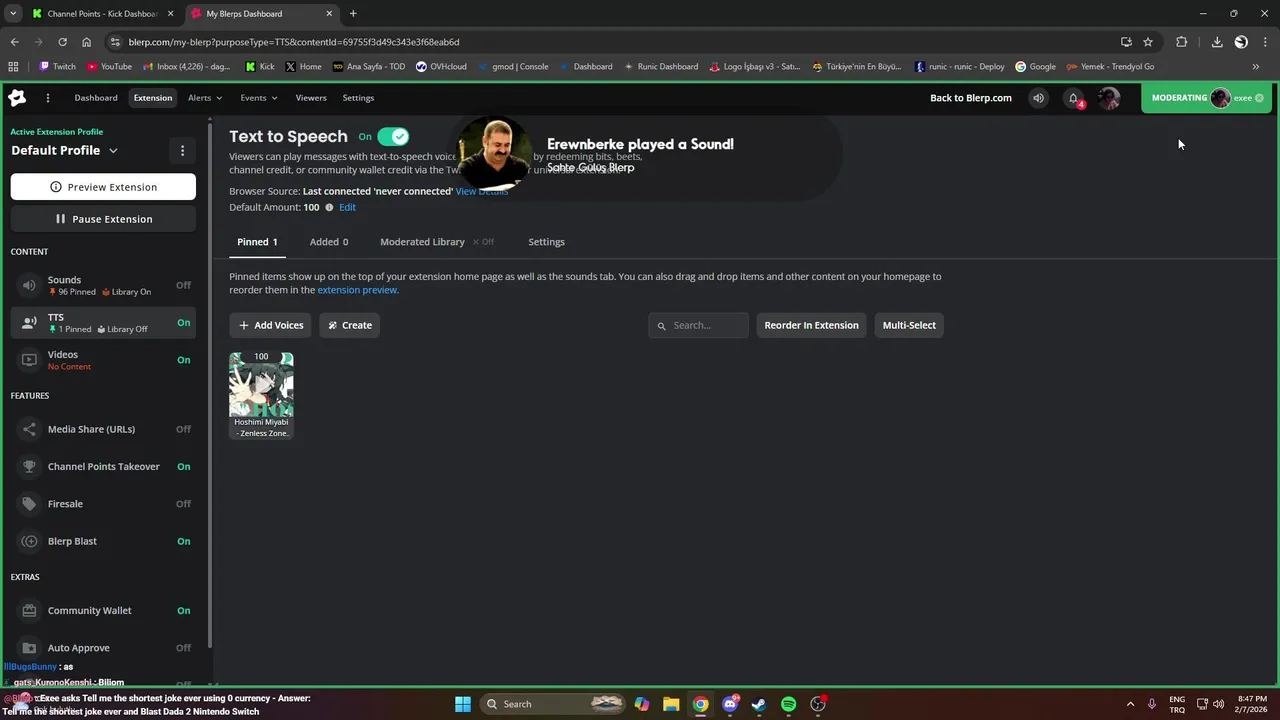Switch to the Moderated Library tab
The width and height of the screenshot is (1280, 720).
pos(437,242)
